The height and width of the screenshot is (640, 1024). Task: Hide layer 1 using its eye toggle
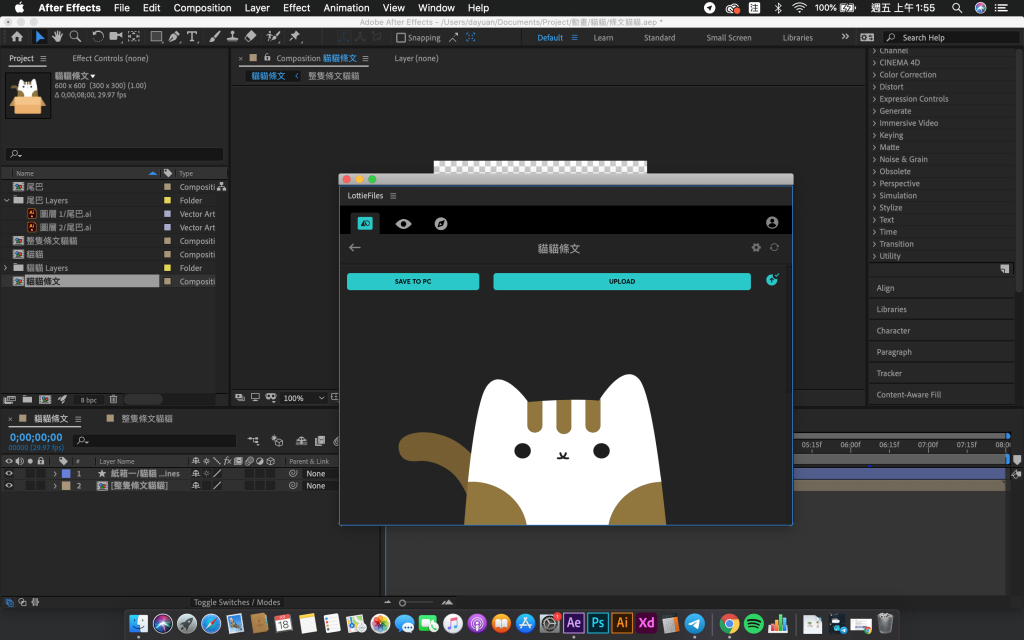[x=9, y=473]
